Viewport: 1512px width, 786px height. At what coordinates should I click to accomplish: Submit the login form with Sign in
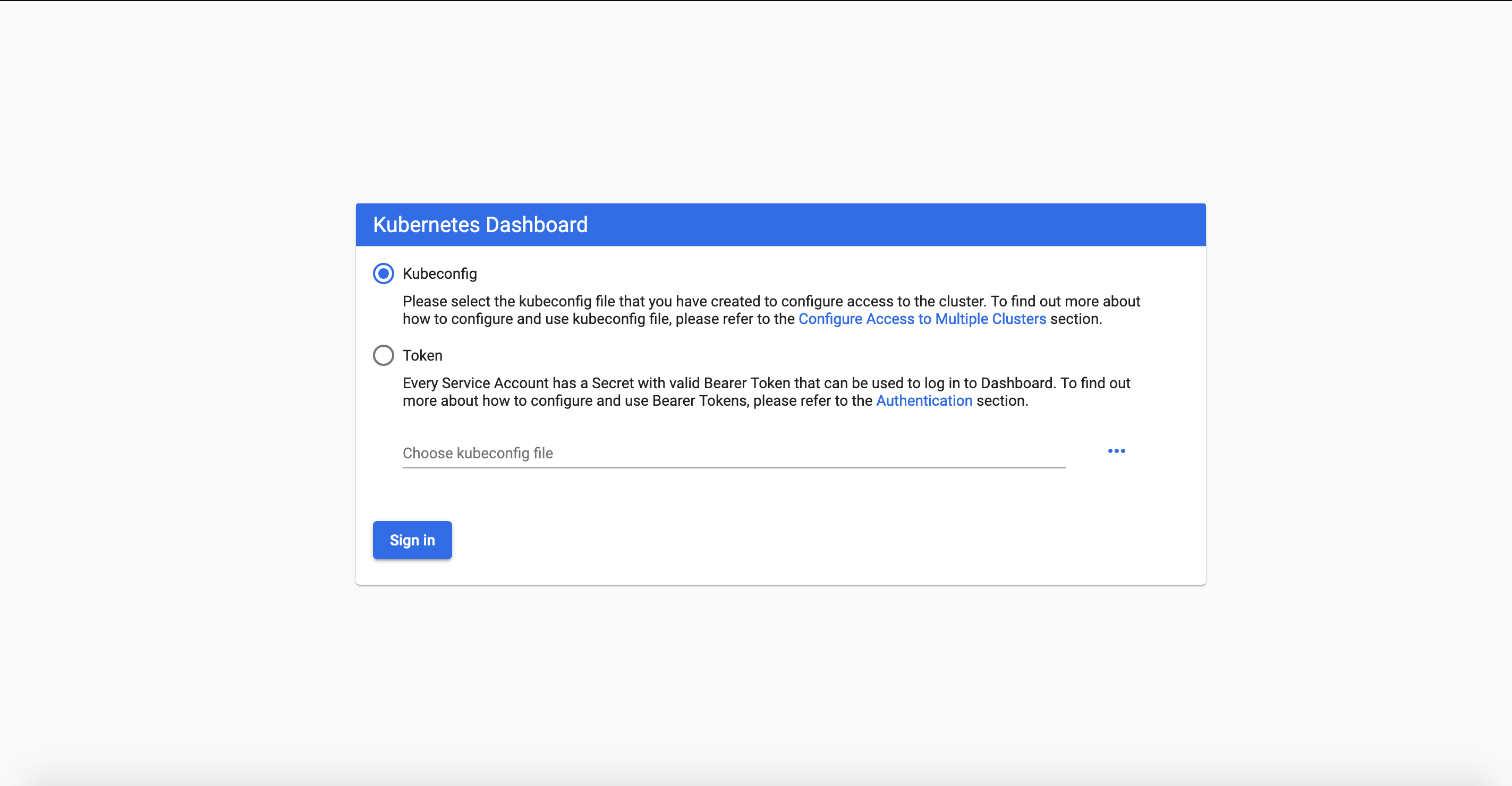[412, 540]
